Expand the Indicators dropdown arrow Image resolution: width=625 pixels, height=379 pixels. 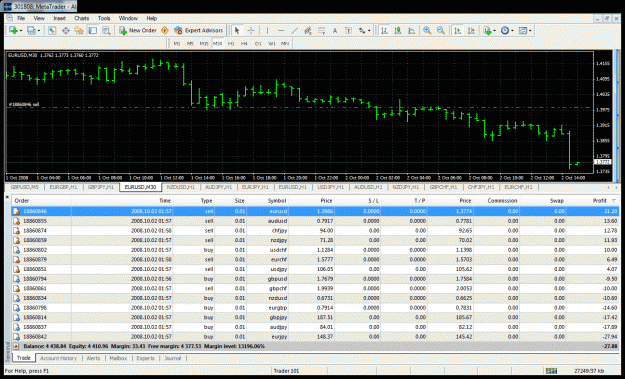pos(495,31)
